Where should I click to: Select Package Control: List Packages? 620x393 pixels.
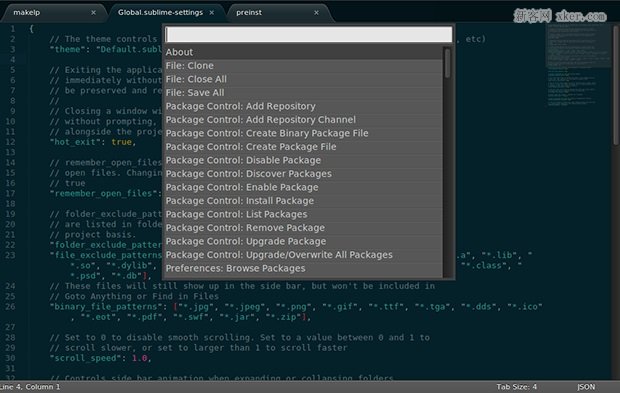point(303,214)
